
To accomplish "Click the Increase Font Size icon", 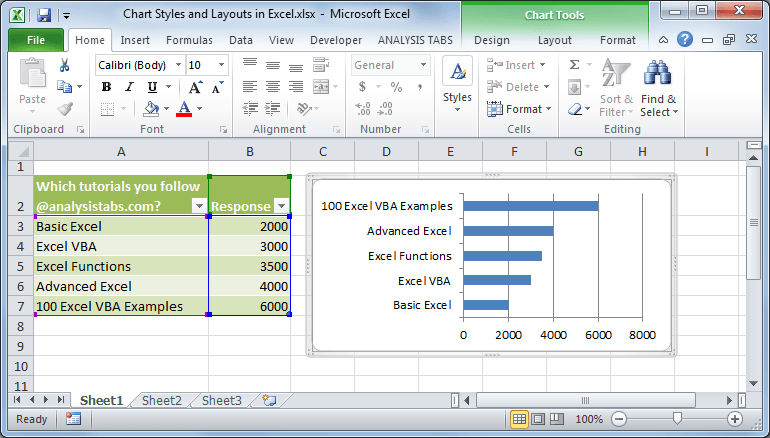I will coord(195,87).
